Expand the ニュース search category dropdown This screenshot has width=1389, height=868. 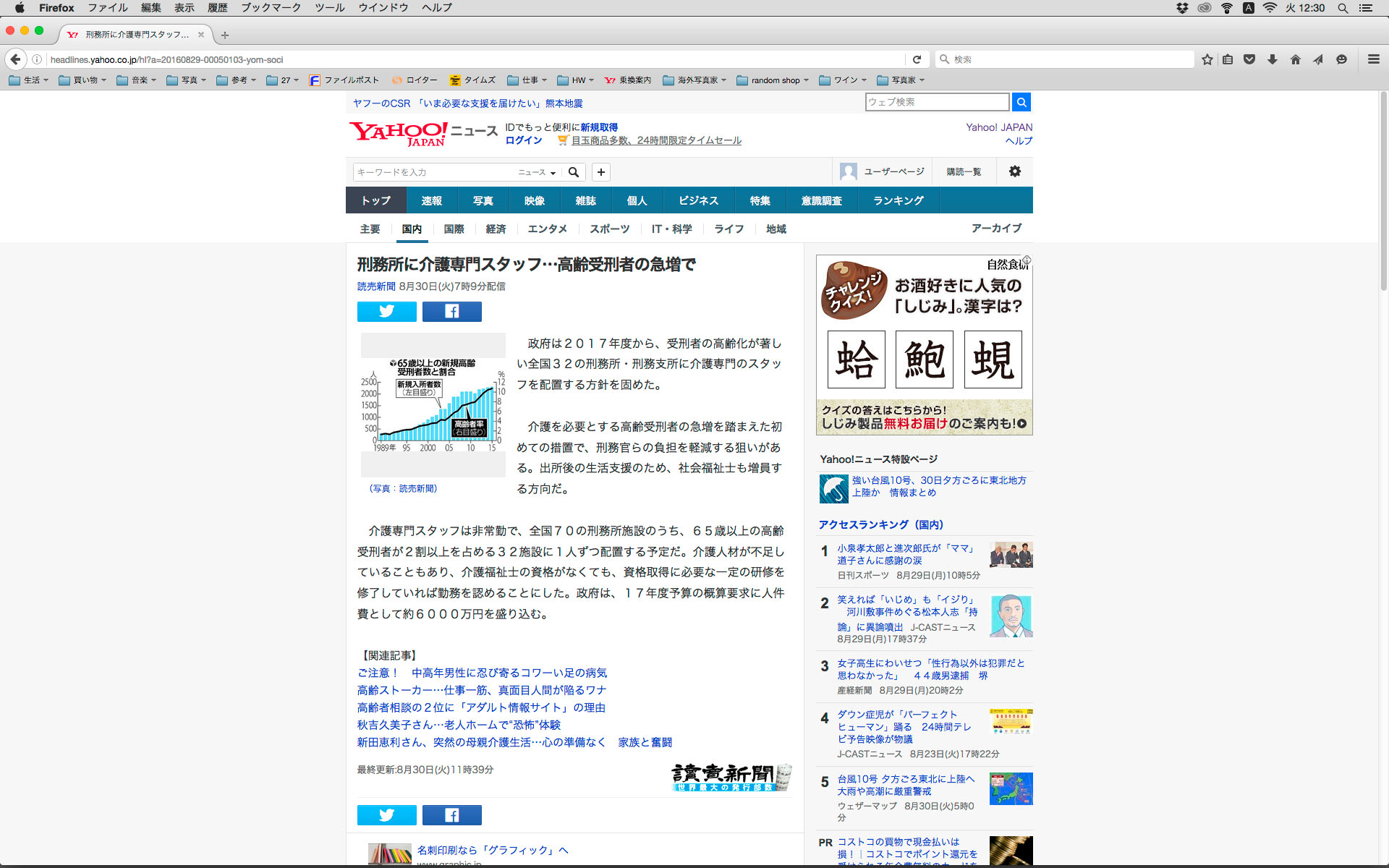click(x=537, y=172)
